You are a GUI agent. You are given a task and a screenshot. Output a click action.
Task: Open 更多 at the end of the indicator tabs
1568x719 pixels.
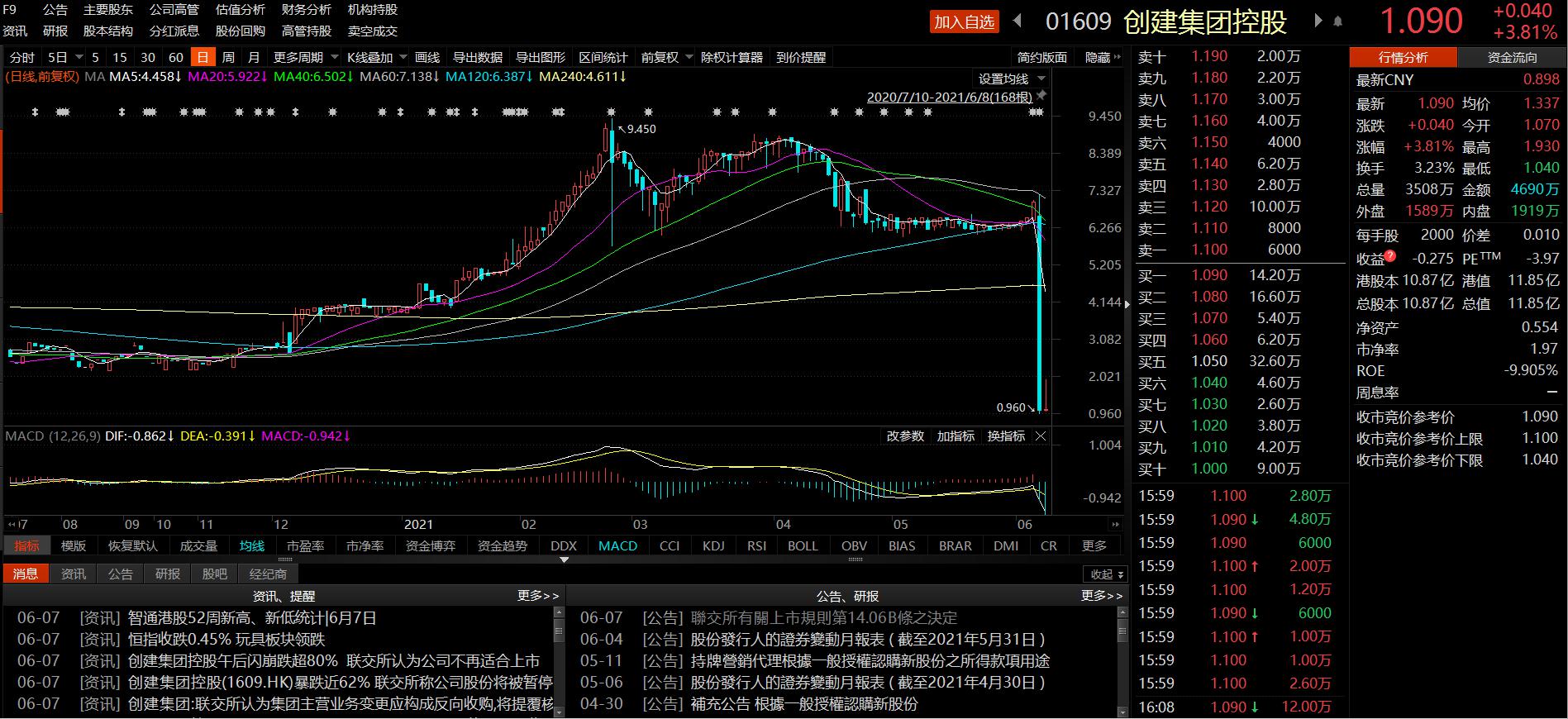1094,545
